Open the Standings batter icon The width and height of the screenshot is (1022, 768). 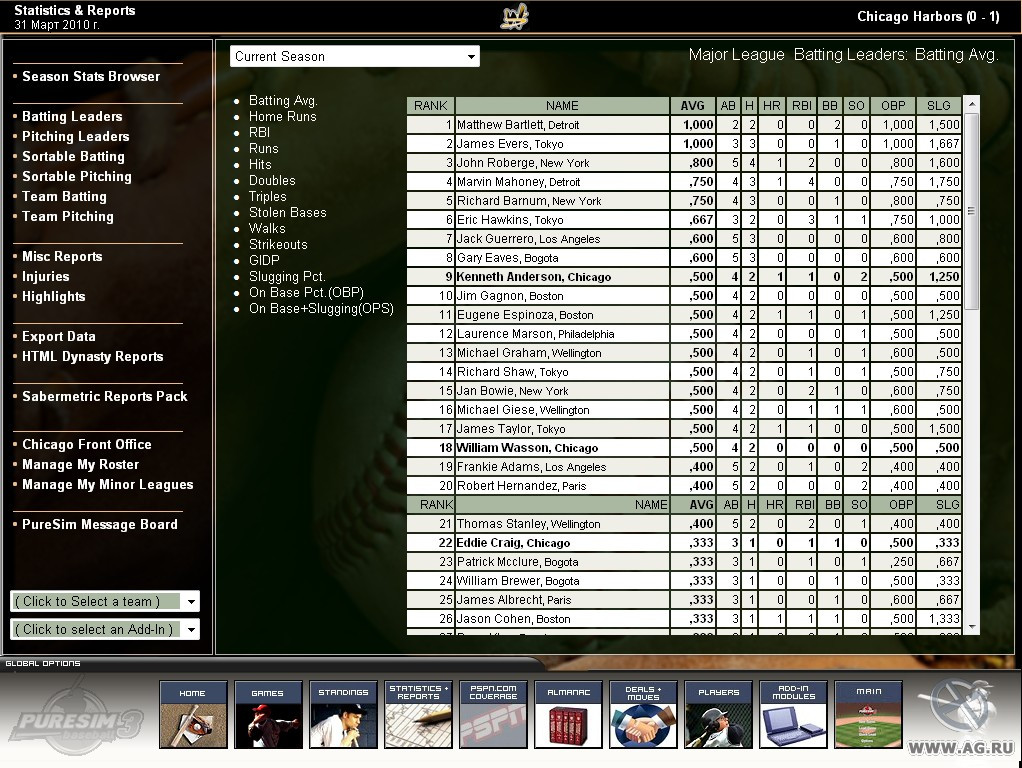pyautogui.click(x=343, y=715)
